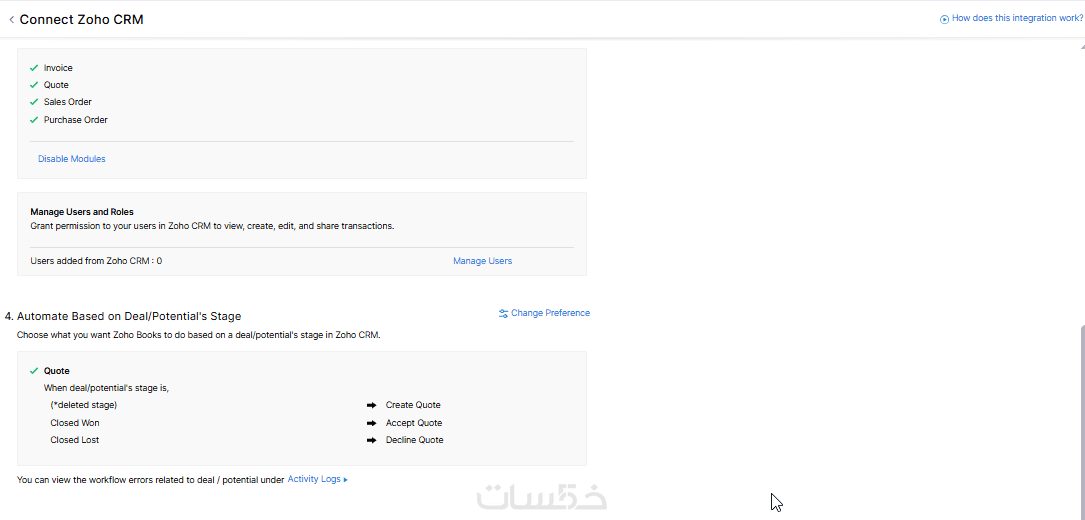This screenshot has width=1085, height=520.
Task: Click the small arrow after Activity Logs
Action: coord(345,479)
